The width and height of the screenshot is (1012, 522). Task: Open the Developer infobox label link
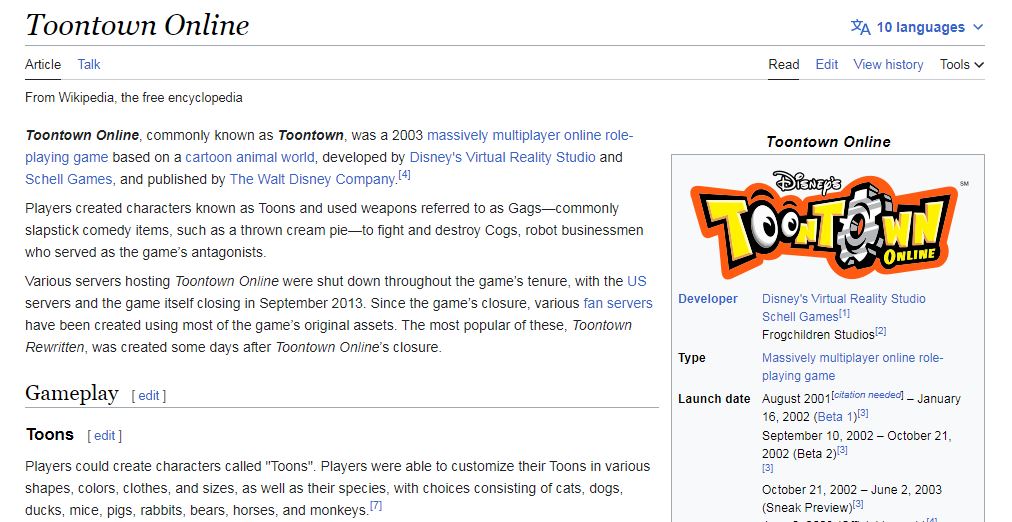point(708,299)
